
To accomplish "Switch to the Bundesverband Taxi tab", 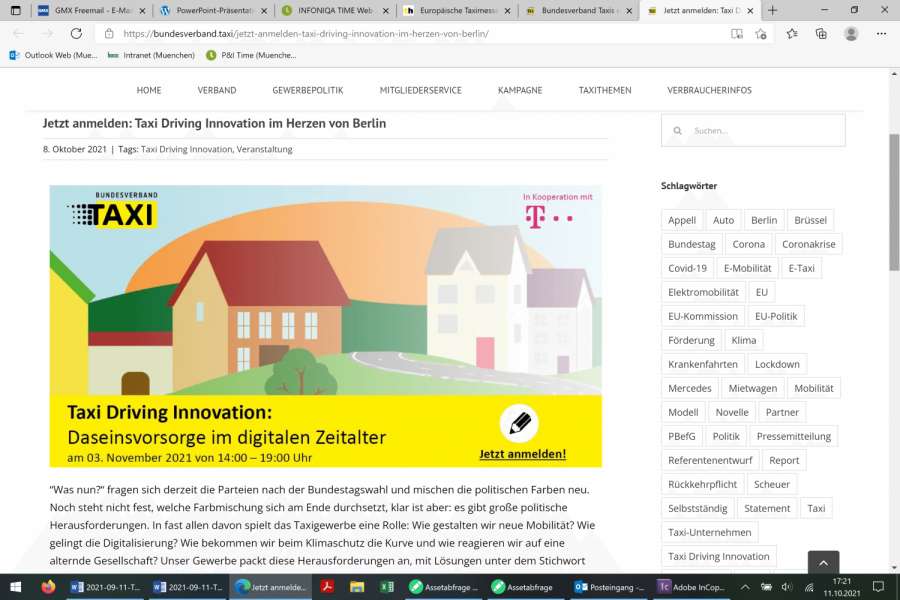I will pyautogui.click(x=579, y=11).
